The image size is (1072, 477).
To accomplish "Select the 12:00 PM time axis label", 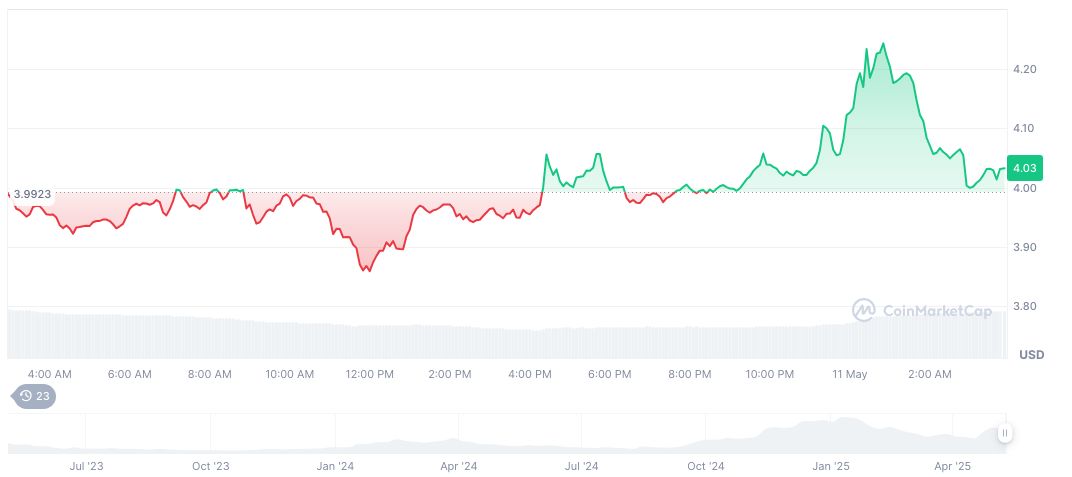I will pos(370,374).
